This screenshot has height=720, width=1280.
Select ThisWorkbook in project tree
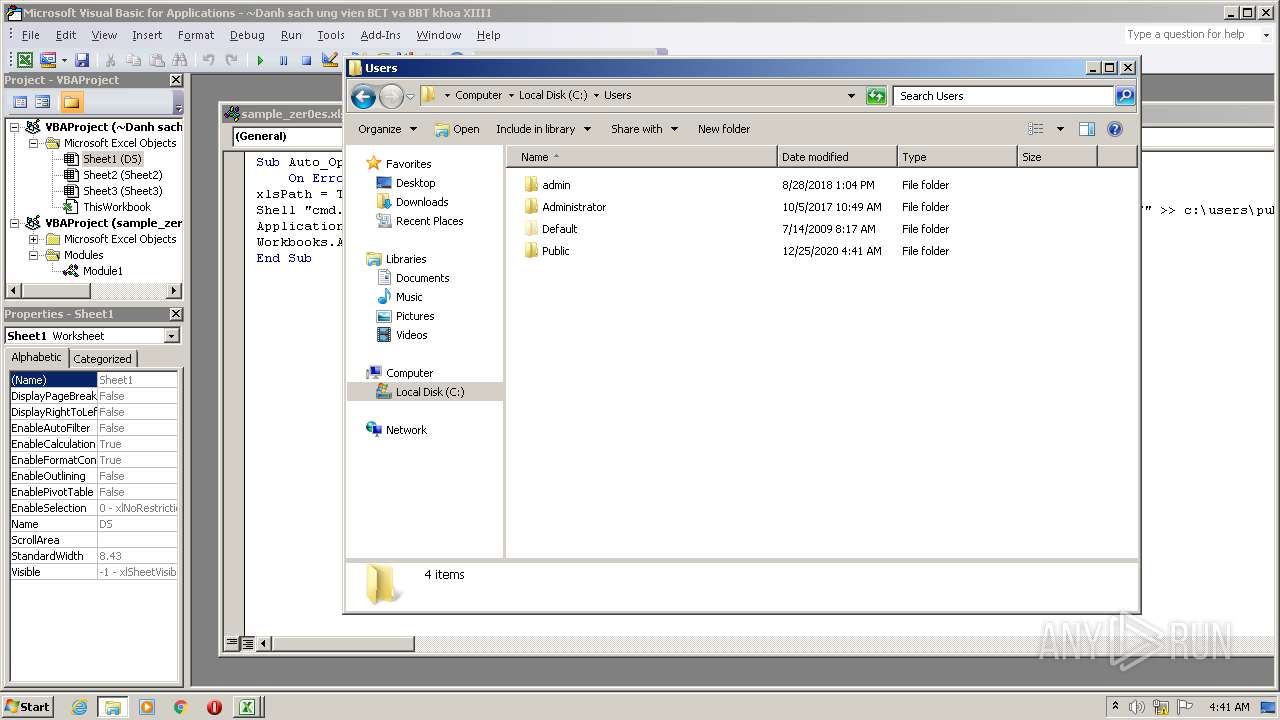(117, 207)
